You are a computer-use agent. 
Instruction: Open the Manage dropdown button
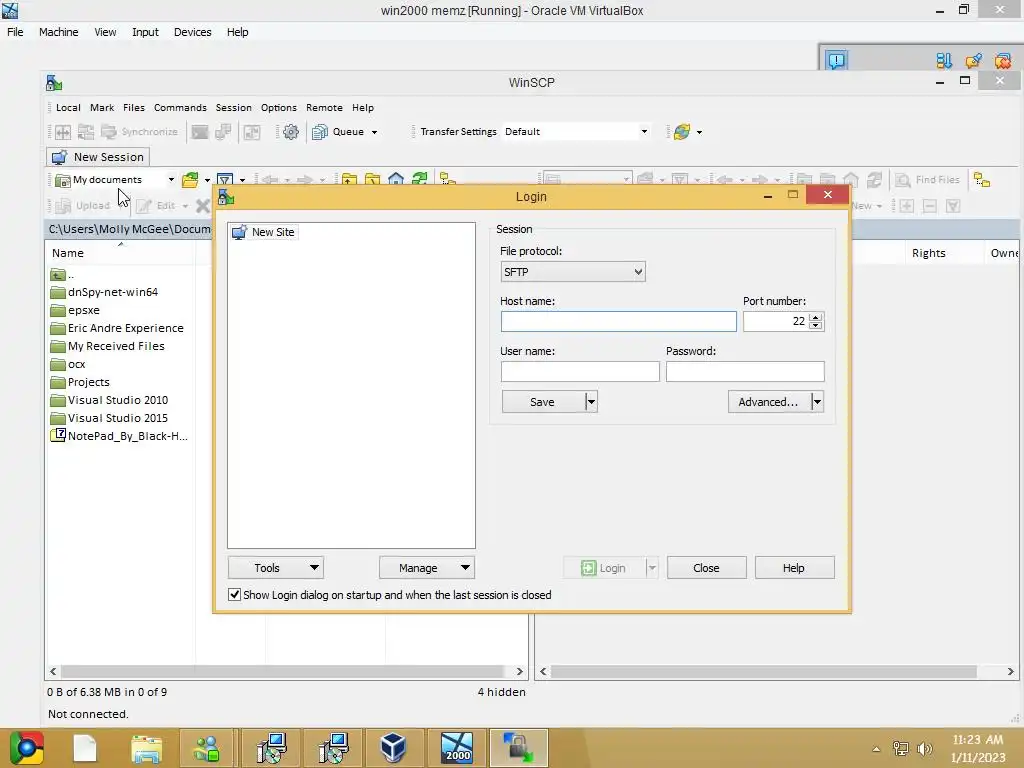coord(426,568)
